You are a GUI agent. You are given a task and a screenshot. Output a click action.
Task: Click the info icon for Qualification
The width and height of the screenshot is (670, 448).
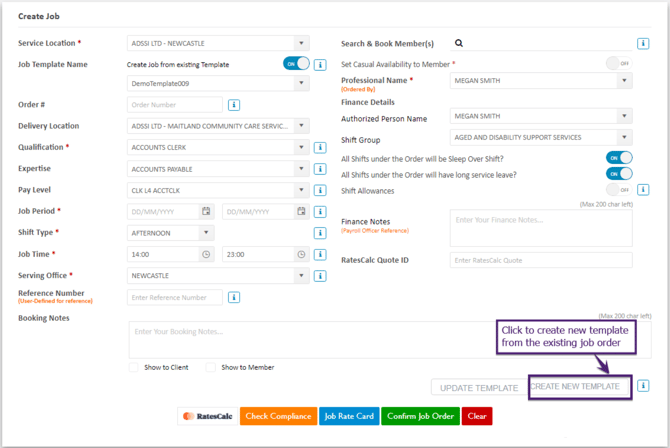(x=320, y=147)
